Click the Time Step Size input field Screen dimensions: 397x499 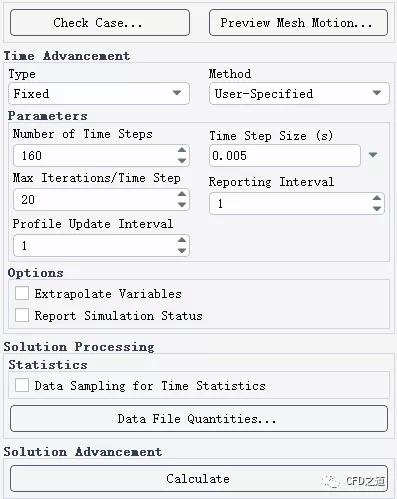pyautogui.click(x=285, y=156)
